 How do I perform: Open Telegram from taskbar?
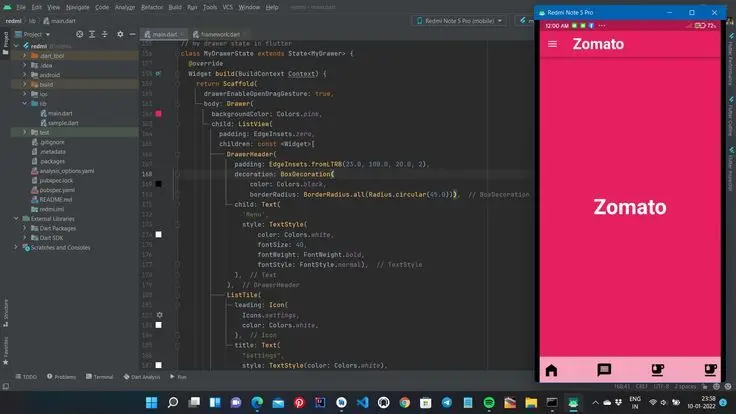447,402
